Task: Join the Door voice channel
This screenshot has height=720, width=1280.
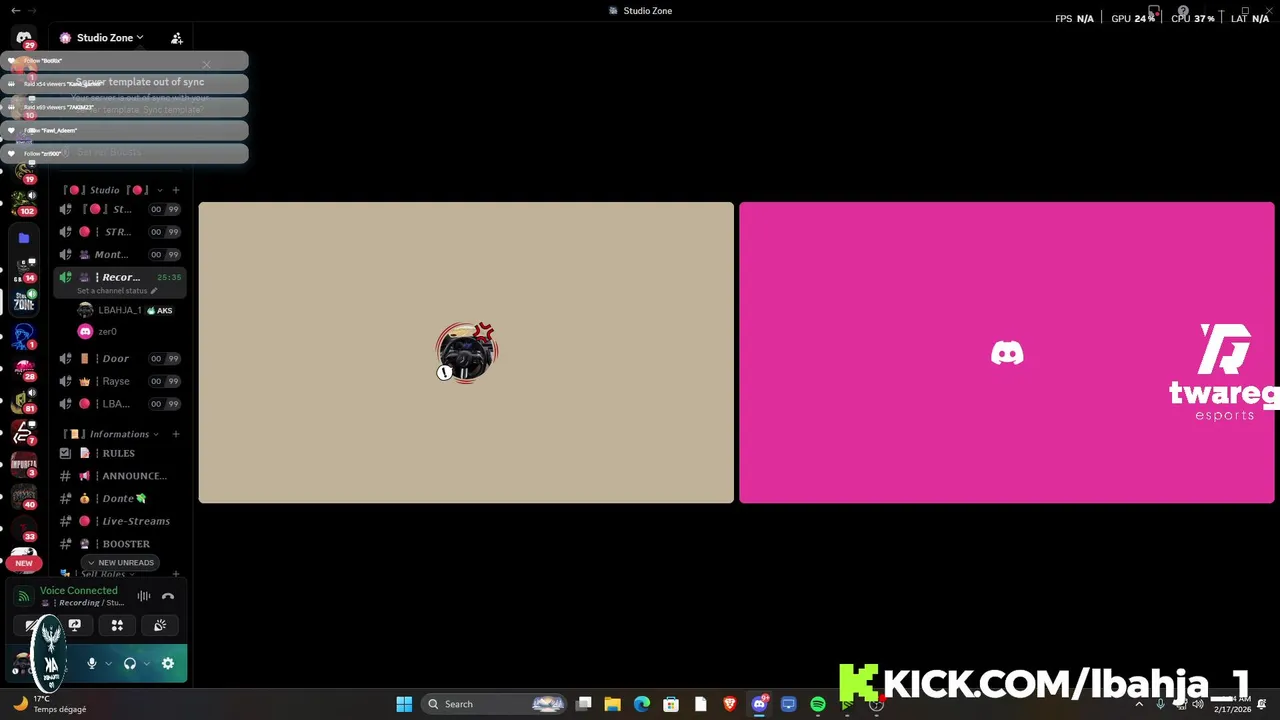Action: pyautogui.click(x=120, y=358)
